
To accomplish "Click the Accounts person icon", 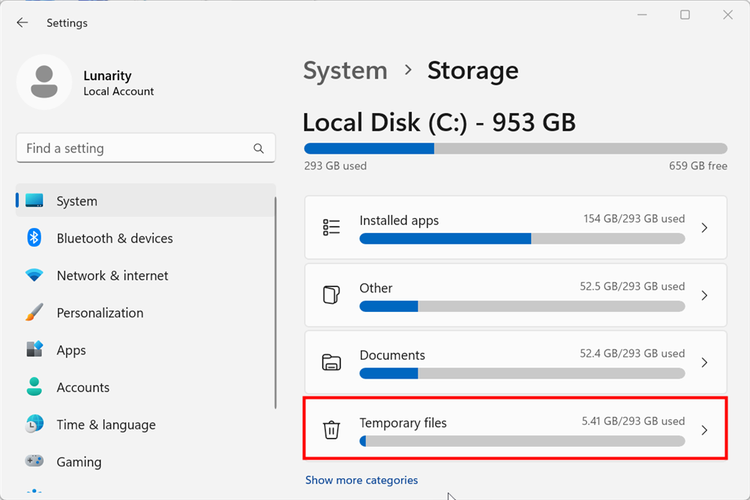I will point(34,387).
